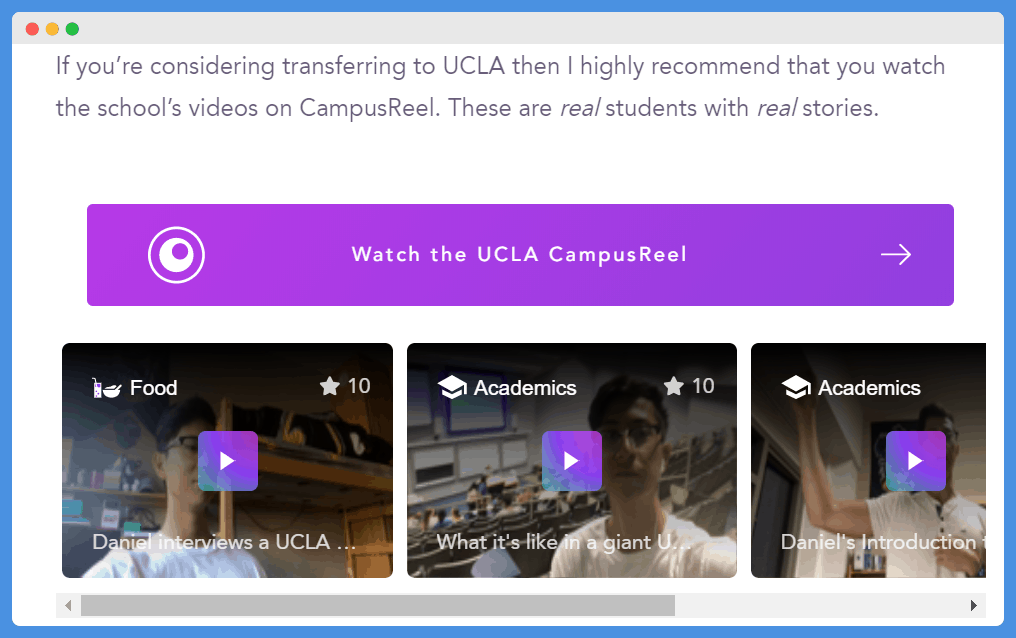The height and width of the screenshot is (638, 1016).
Task: Click the graduation cap icon on second card
Action: pos(452,387)
